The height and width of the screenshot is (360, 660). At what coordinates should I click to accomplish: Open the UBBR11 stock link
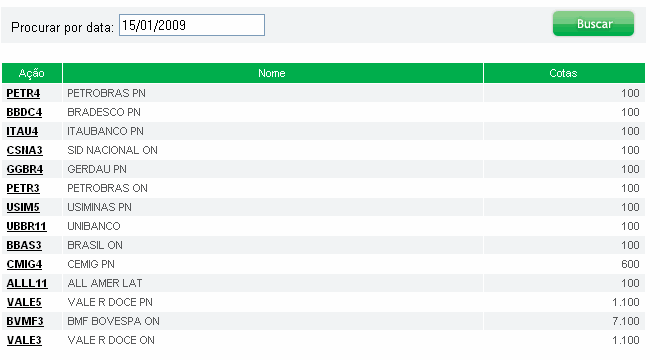coord(27,226)
